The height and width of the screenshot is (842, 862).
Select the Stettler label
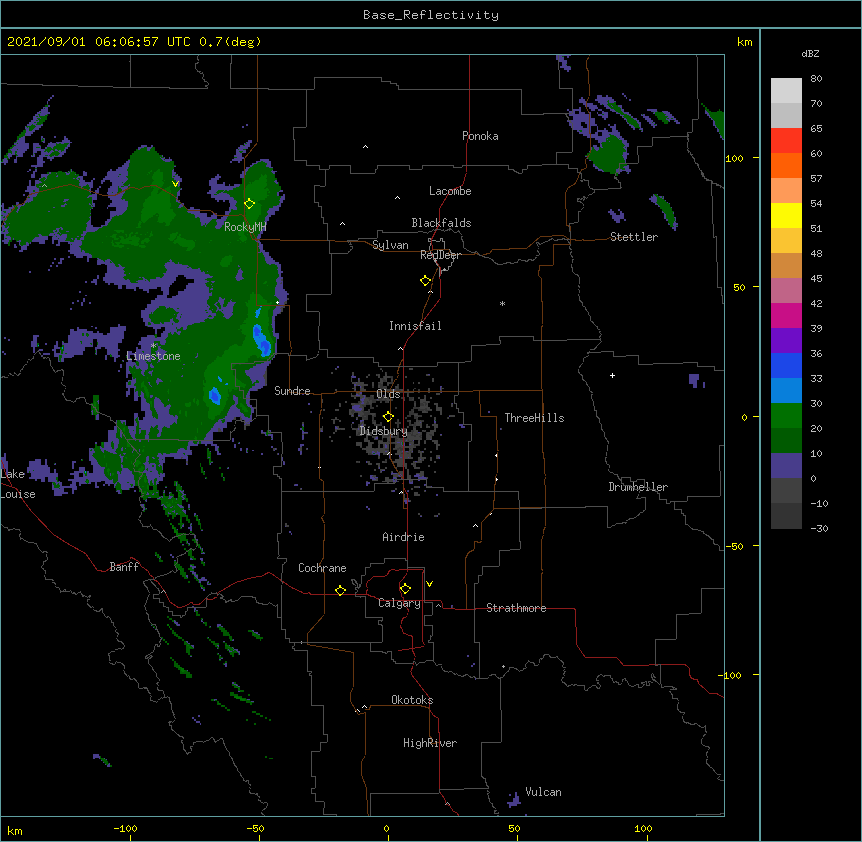[x=634, y=237]
